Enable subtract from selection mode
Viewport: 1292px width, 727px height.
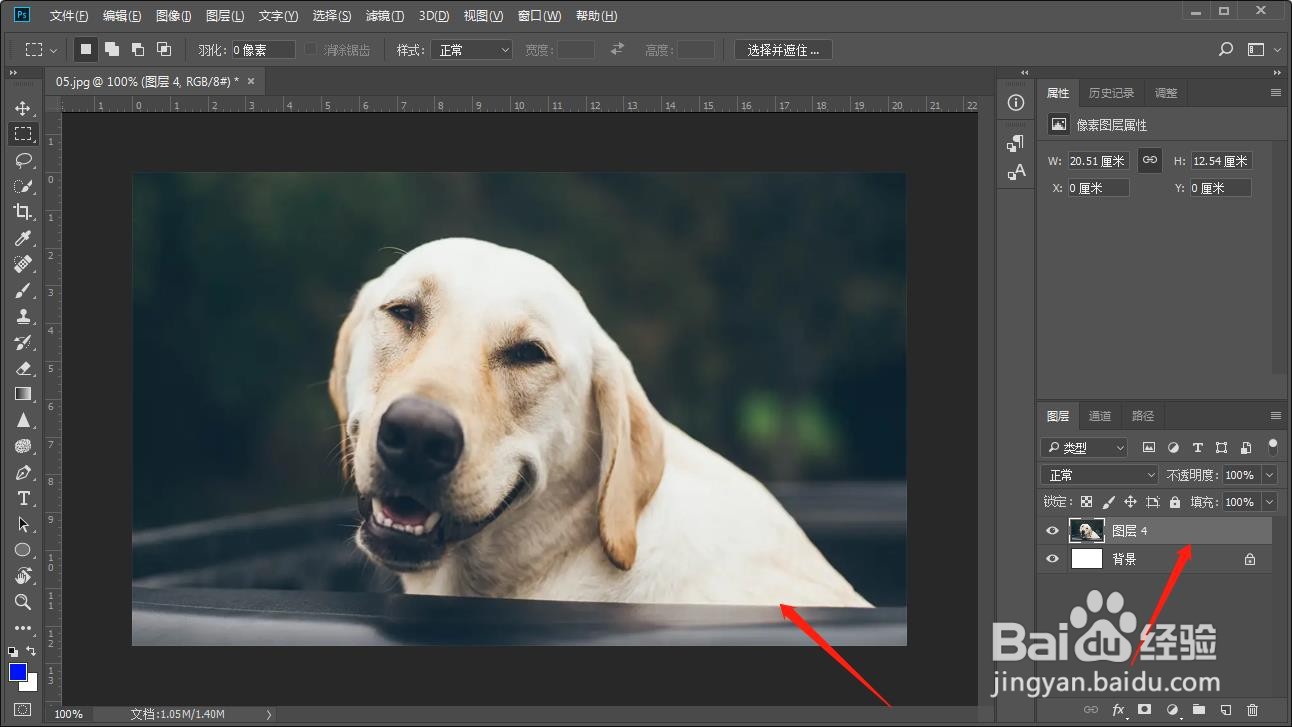pyautogui.click(x=138, y=49)
